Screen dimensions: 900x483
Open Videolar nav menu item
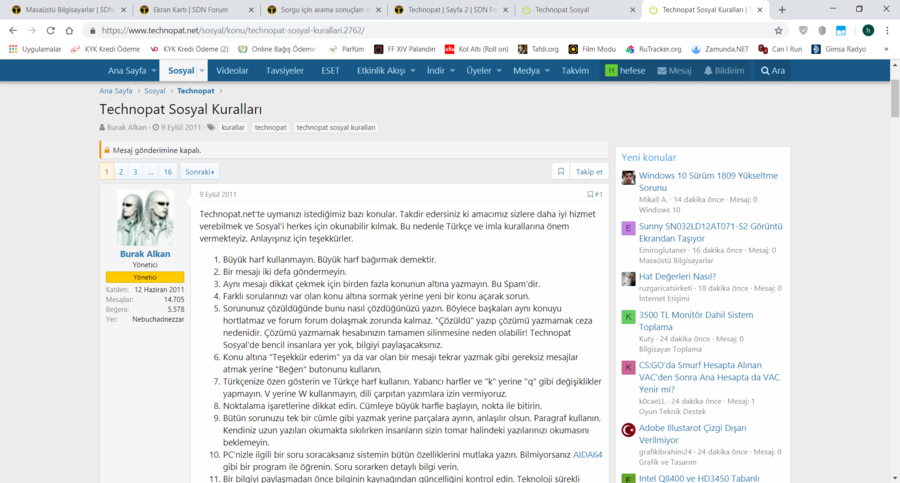(x=232, y=71)
